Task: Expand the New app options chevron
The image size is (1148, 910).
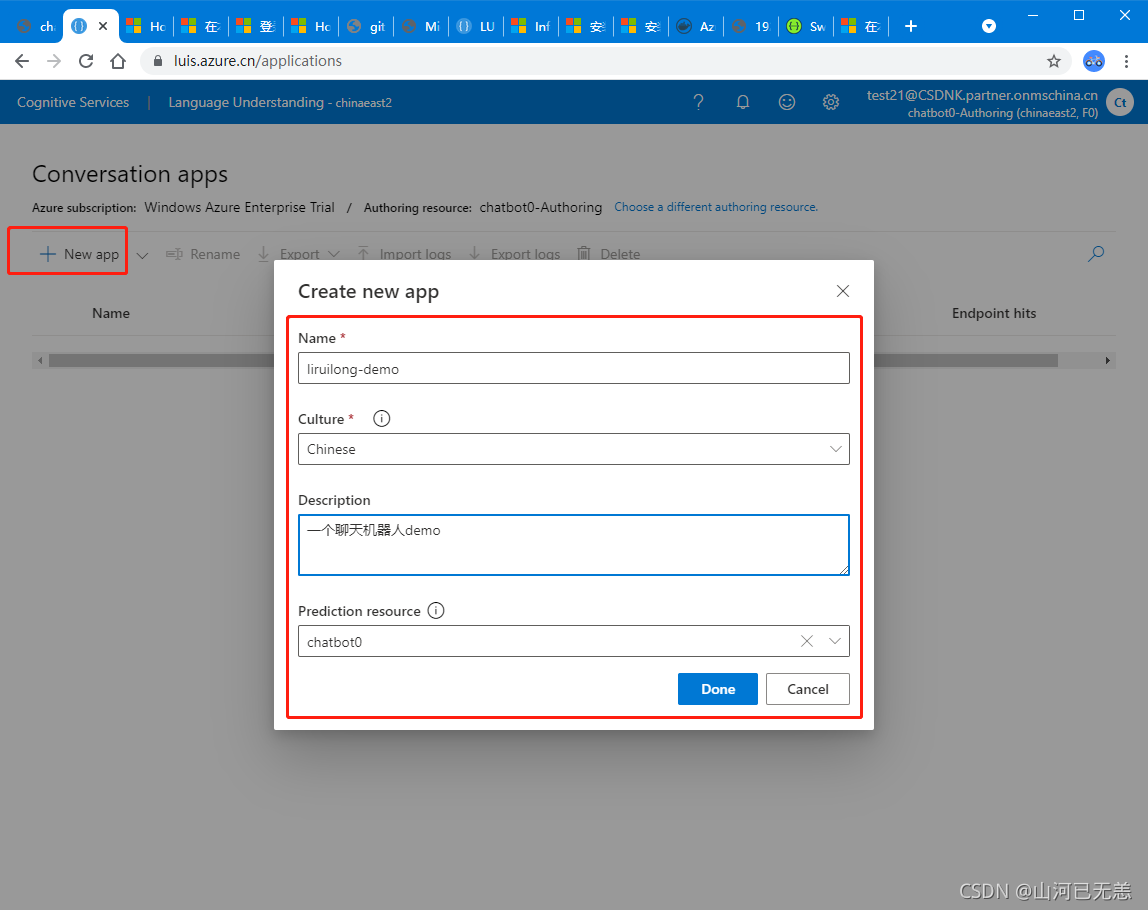Action: pyautogui.click(x=143, y=255)
